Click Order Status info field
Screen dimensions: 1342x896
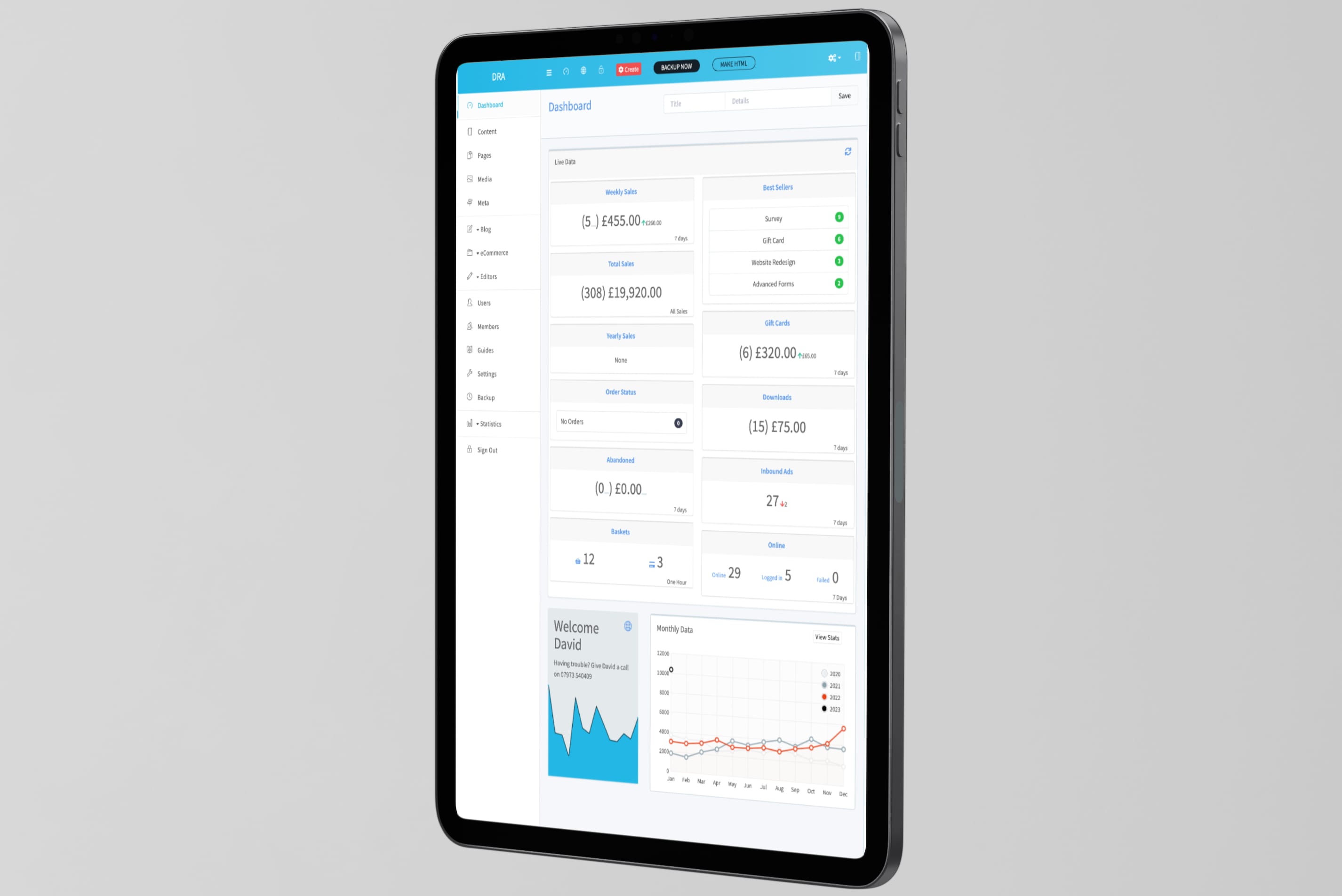click(618, 421)
